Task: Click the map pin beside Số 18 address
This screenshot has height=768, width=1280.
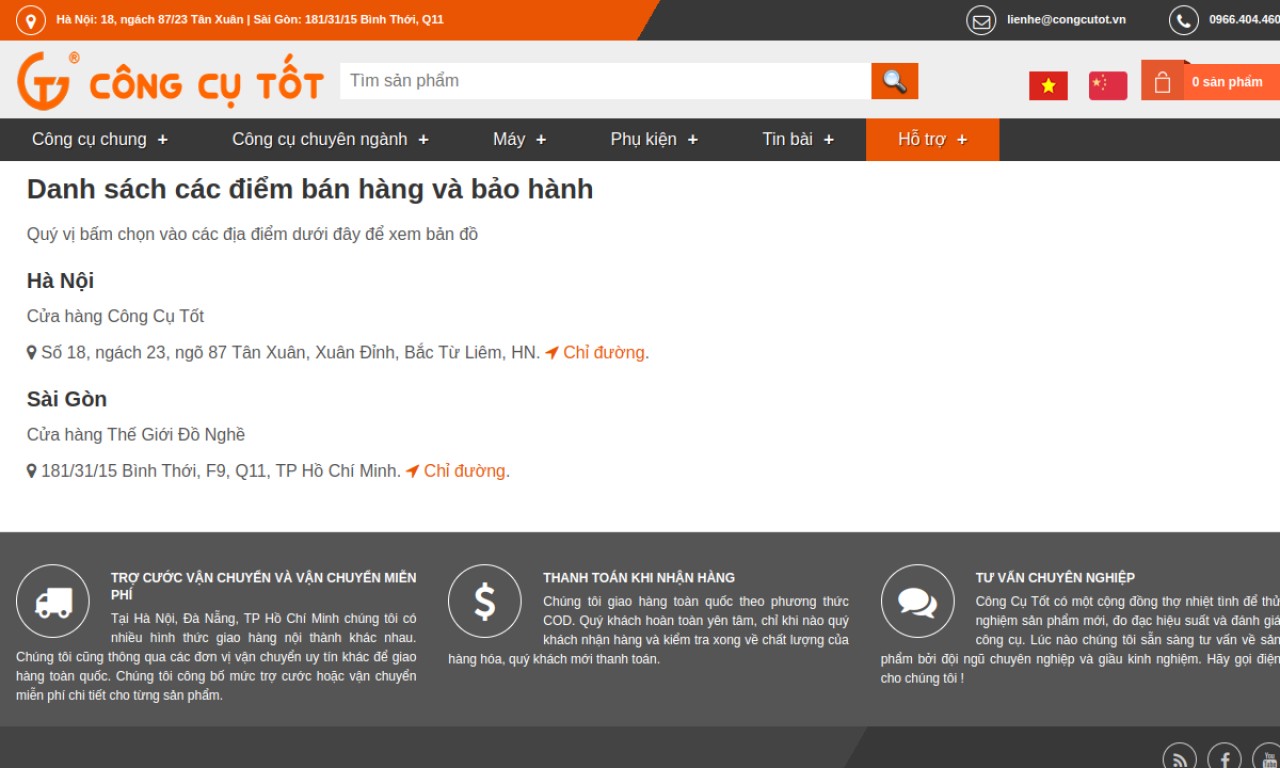Action: coord(32,353)
